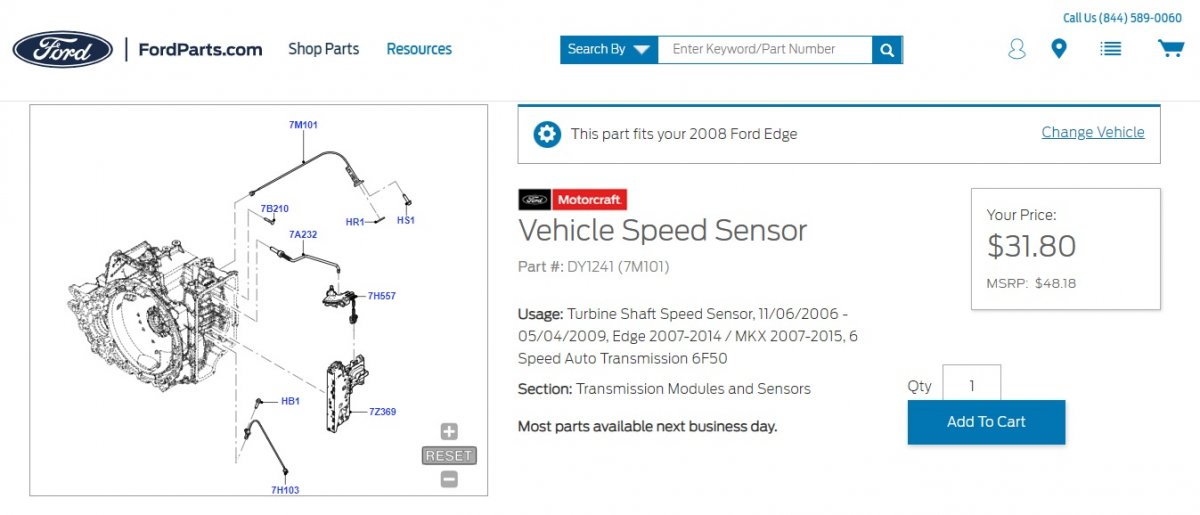Screen dimensions: 1200x515
Task: Click the Change Vehicle link
Action: (x=1092, y=132)
